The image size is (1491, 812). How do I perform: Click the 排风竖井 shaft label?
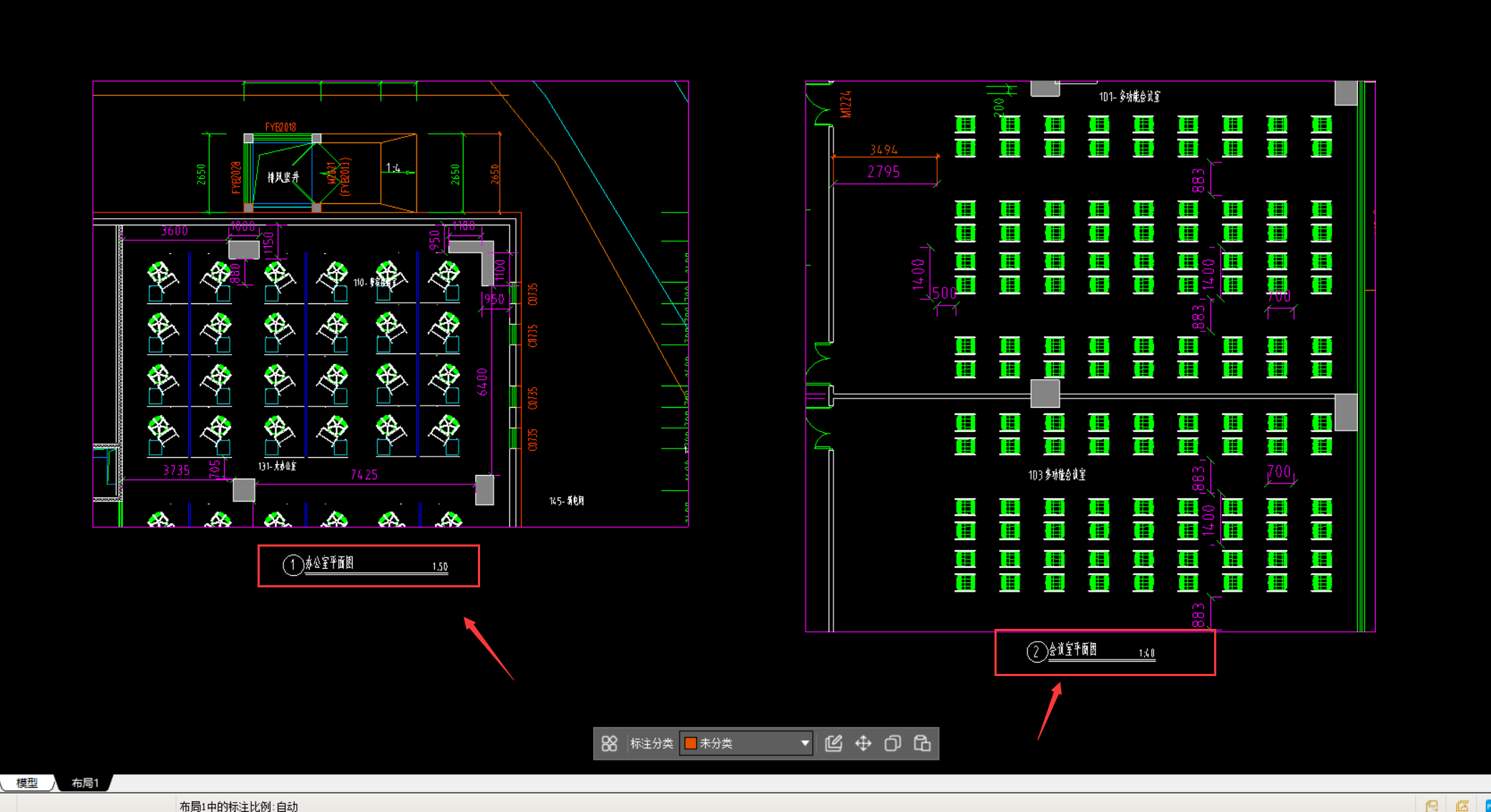coord(283,177)
